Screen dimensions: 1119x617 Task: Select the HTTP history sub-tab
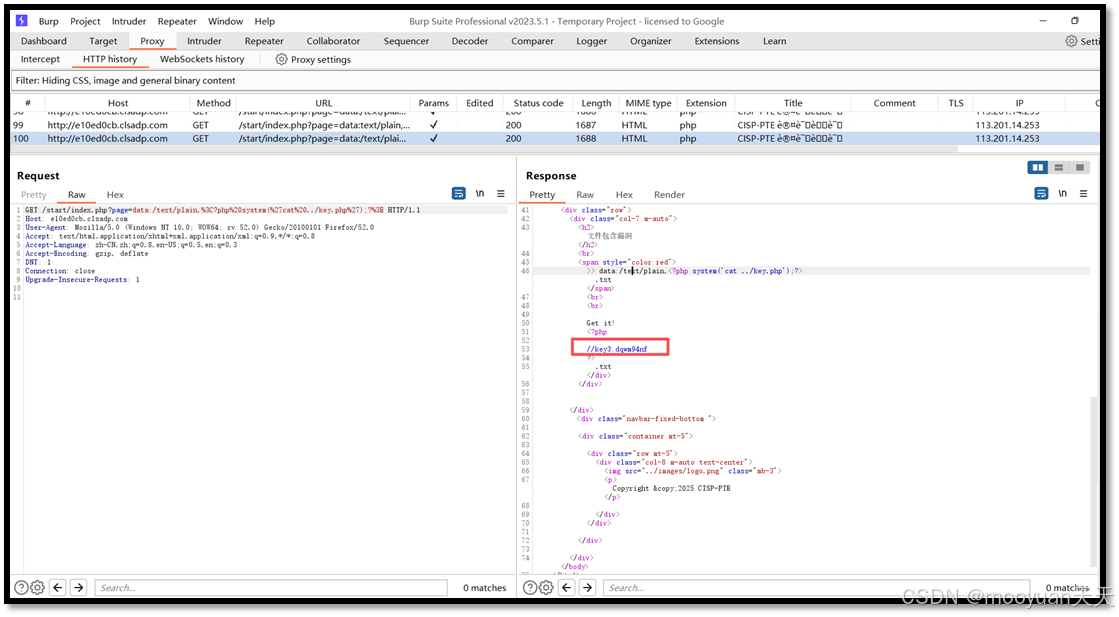pyautogui.click(x=110, y=59)
